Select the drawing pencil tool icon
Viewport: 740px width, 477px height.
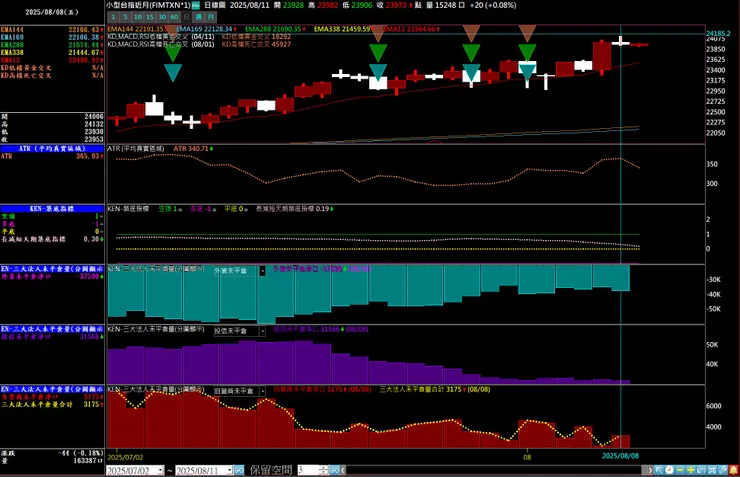(723, 470)
